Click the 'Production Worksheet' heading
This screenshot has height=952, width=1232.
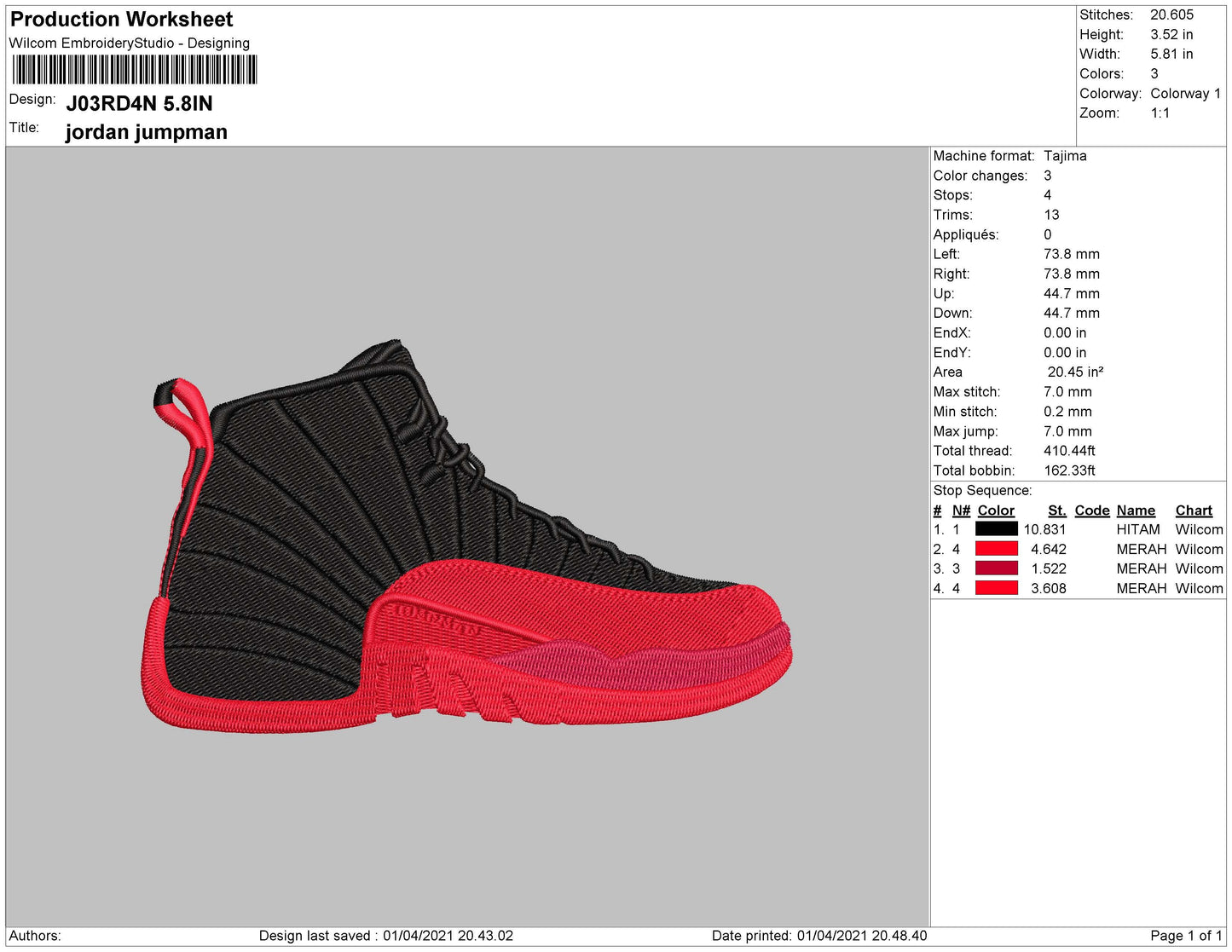tap(121, 19)
